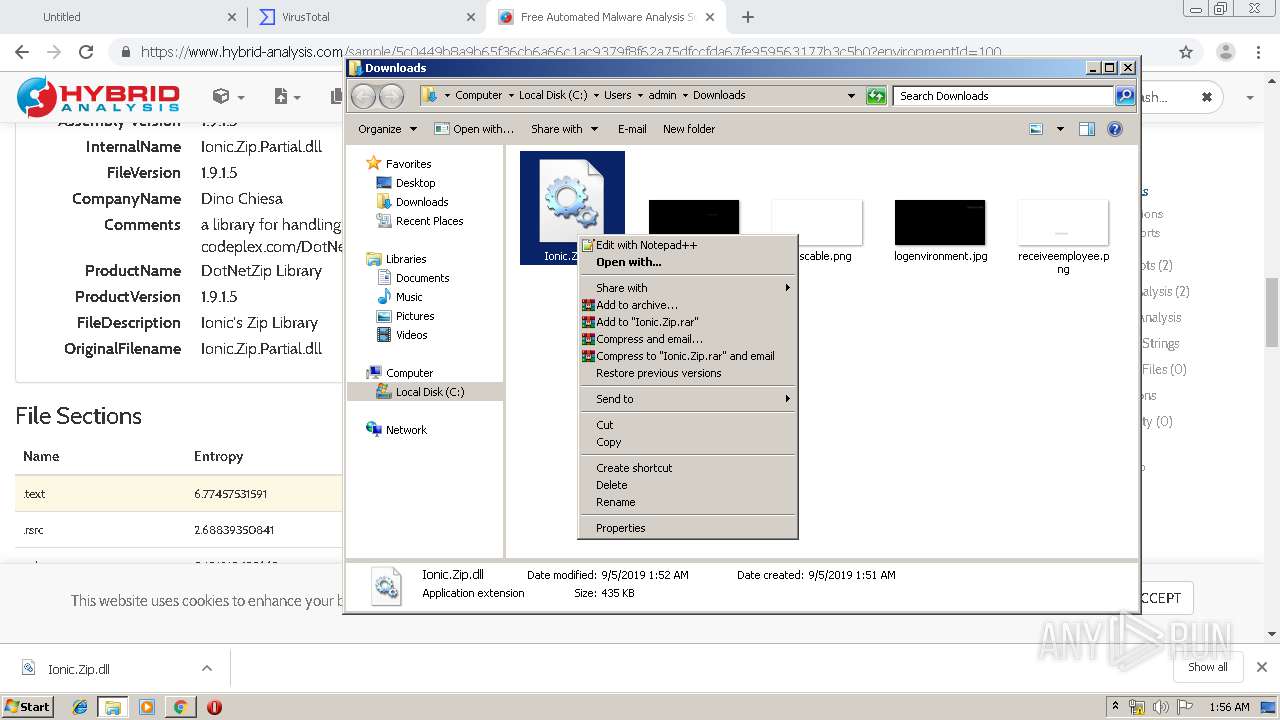Click 'Users' breadcrumb in address bar
The width and height of the screenshot is (1280, 720).
pyautogui.click(x=617, y=96)
